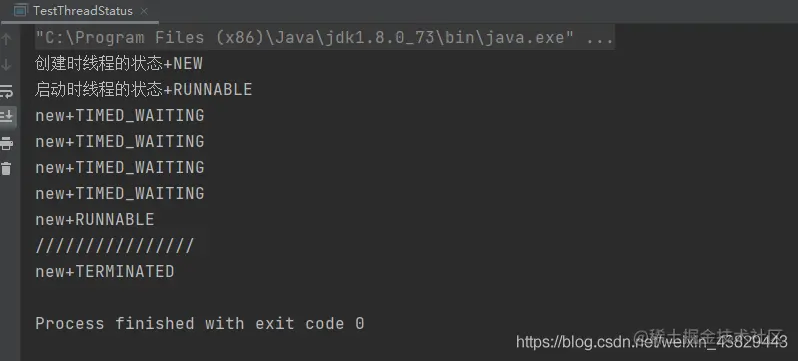798x361 pixels.
Task: Click the 启动时线程的状态+RUNNABLE output line
Action: click(x=144, y=90)
